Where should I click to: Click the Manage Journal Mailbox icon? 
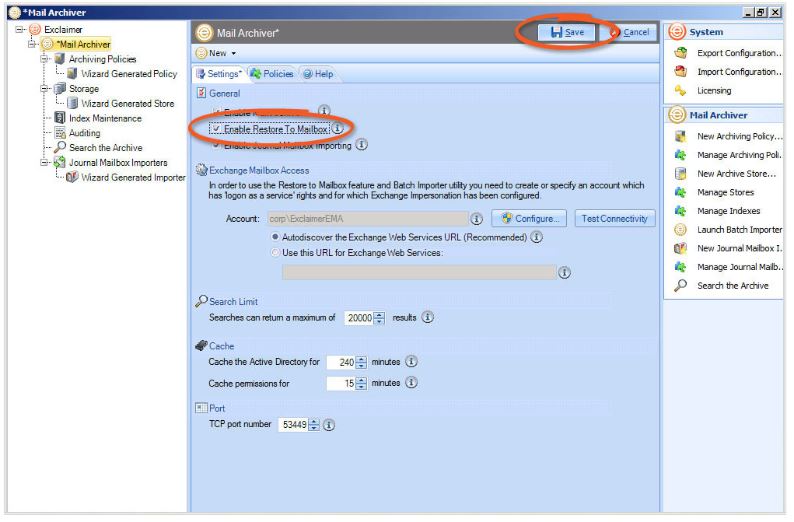coord(681,267)
